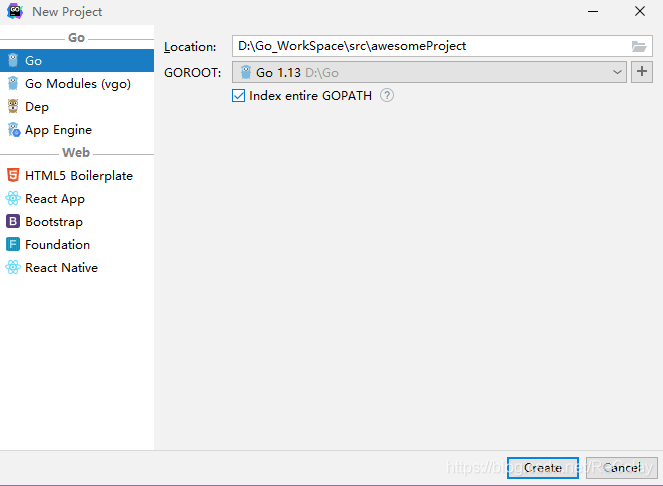Pick the Bootstrap template

point(77,222)
